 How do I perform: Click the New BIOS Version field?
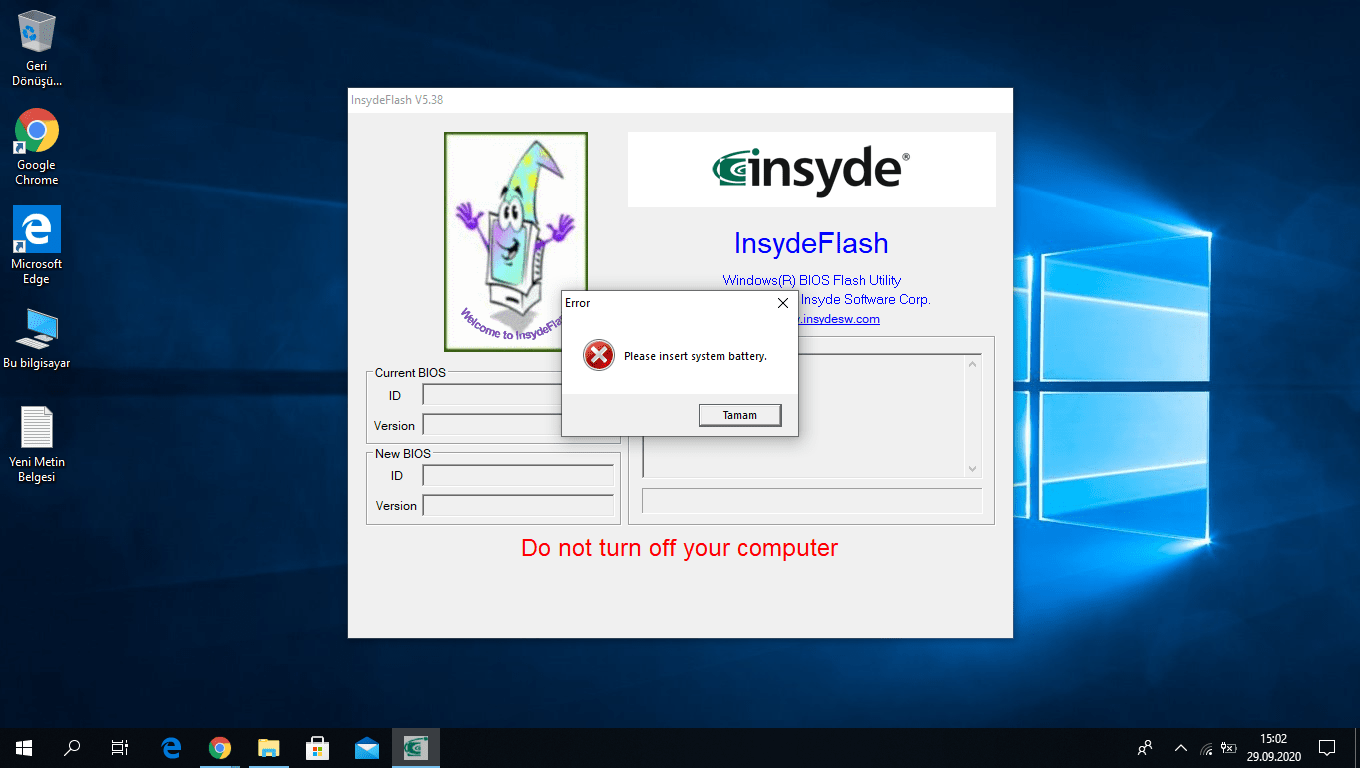pyautogui.click(x=518, y=505)
